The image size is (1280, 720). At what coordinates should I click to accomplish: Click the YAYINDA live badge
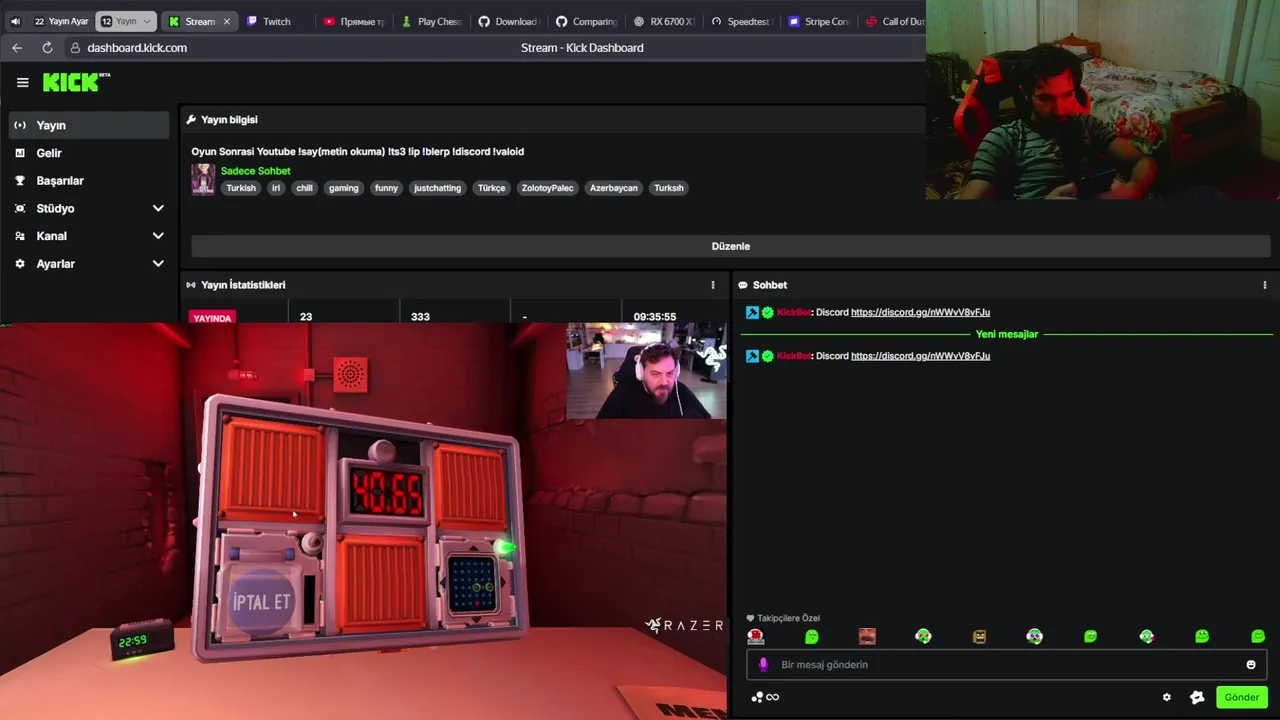tap(212, 317)
